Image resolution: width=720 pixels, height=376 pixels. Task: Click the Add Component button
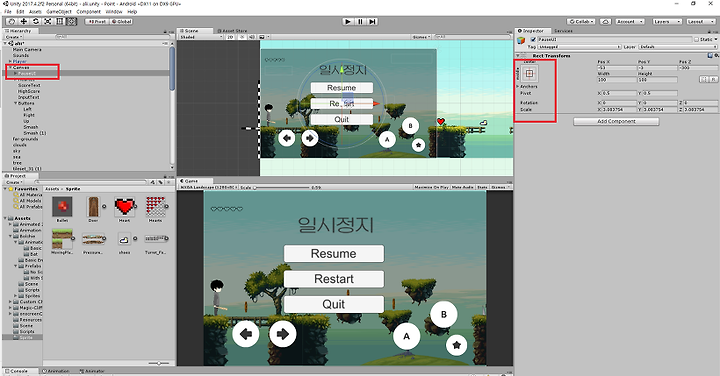[x=616, y=121]
